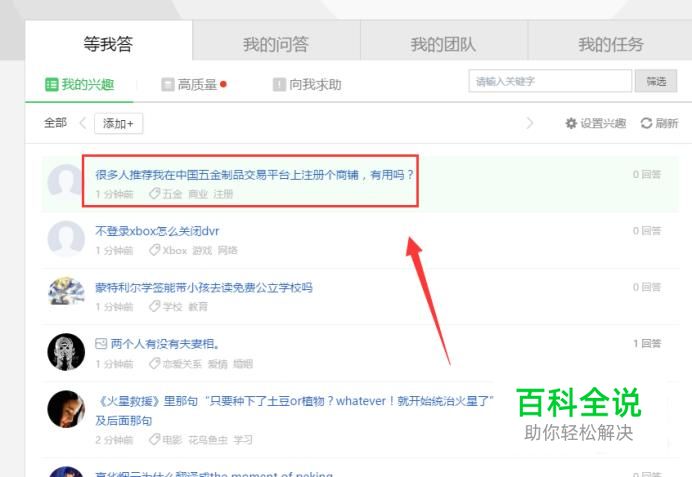Image resolution: width=692 pixels, height=477 pixels.
Task: Click the 爱情 tag
Action: click(x=218, y=364)
